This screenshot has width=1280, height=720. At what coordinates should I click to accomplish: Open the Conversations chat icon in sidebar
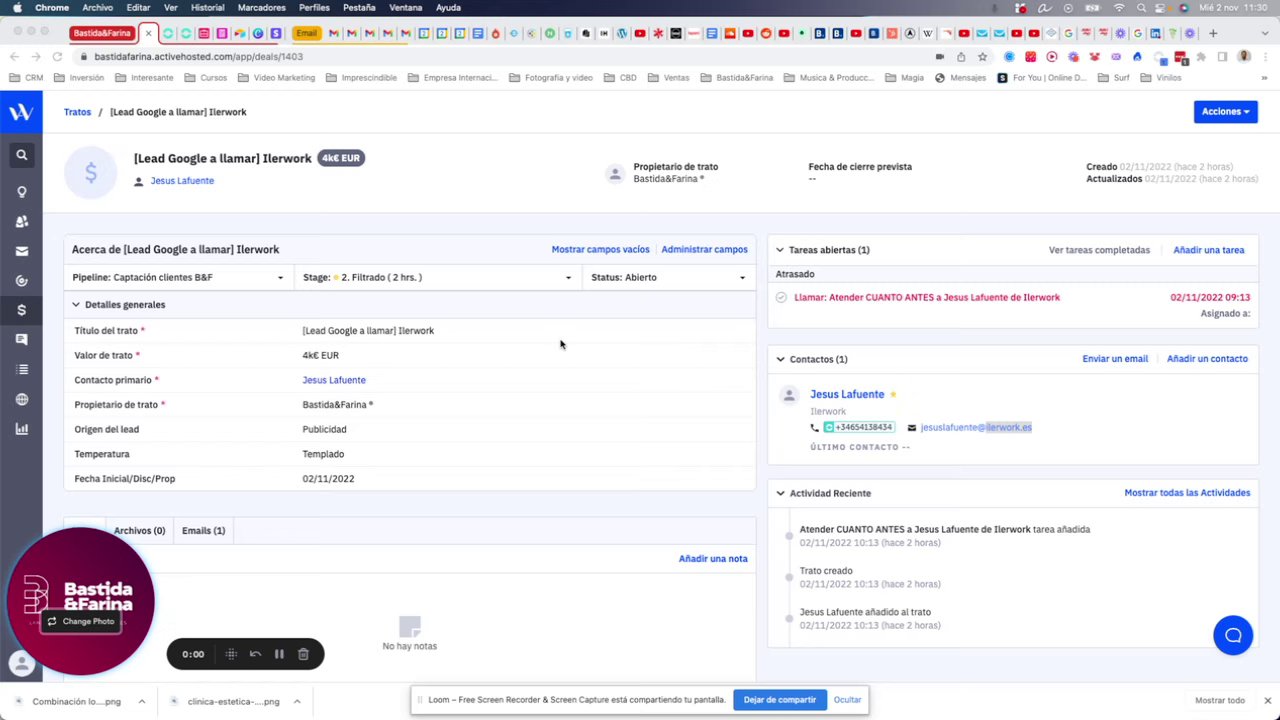tap(21, 340)
